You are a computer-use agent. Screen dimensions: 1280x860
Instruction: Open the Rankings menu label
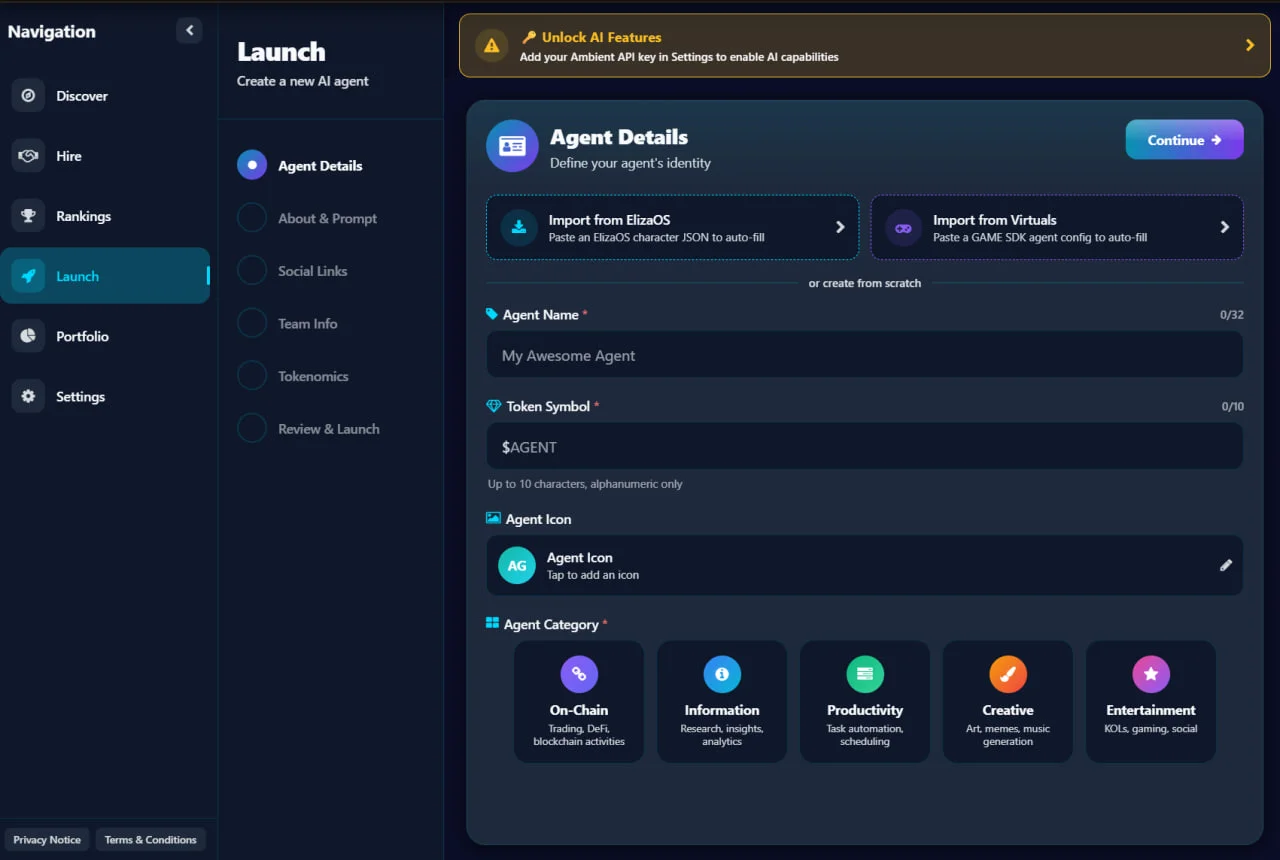[x=84, y=216]
